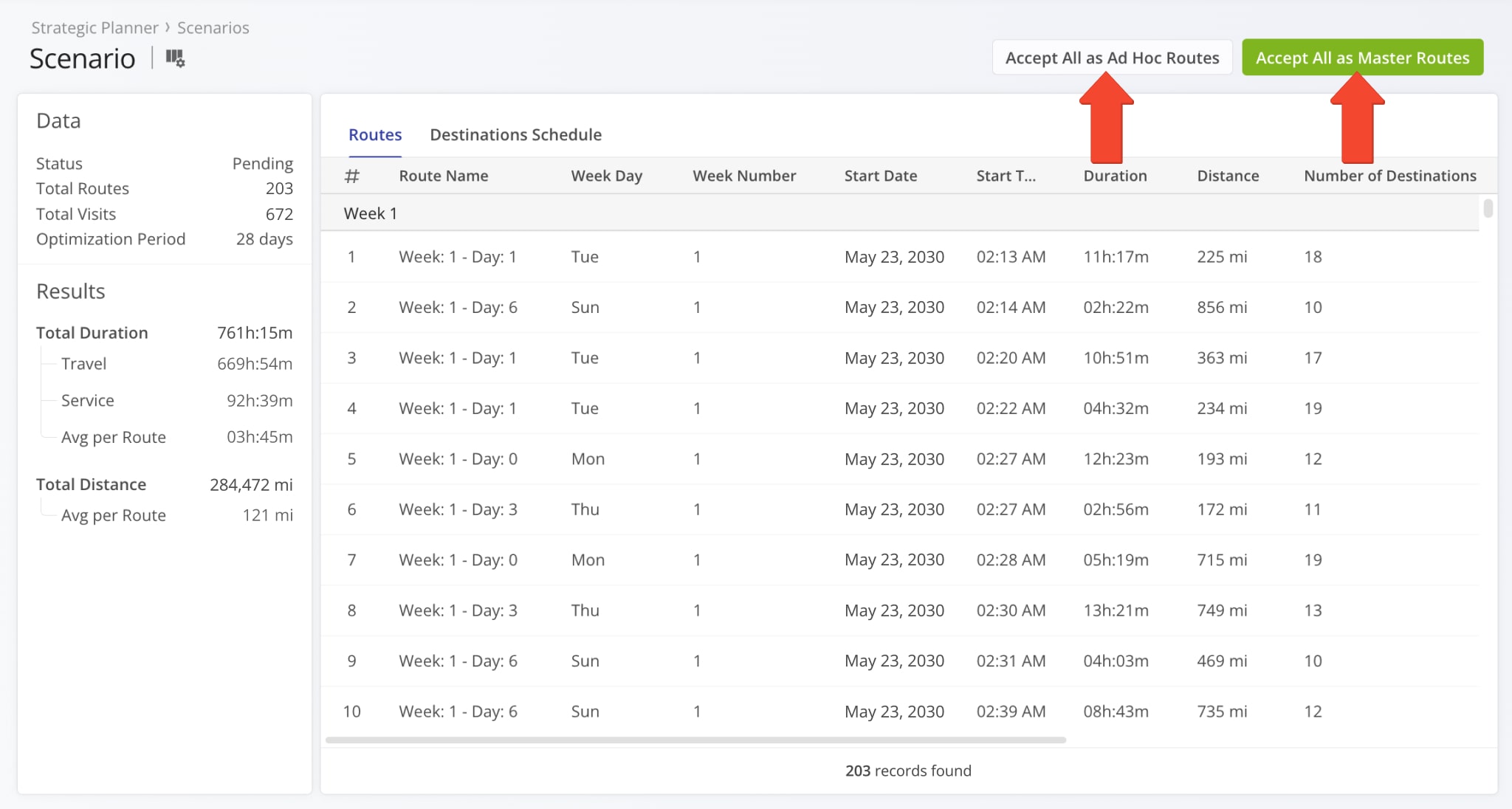The width and height of the screenshot is (1512, 809).
Task: Click Thu week day in row 6
Action: 585,509
